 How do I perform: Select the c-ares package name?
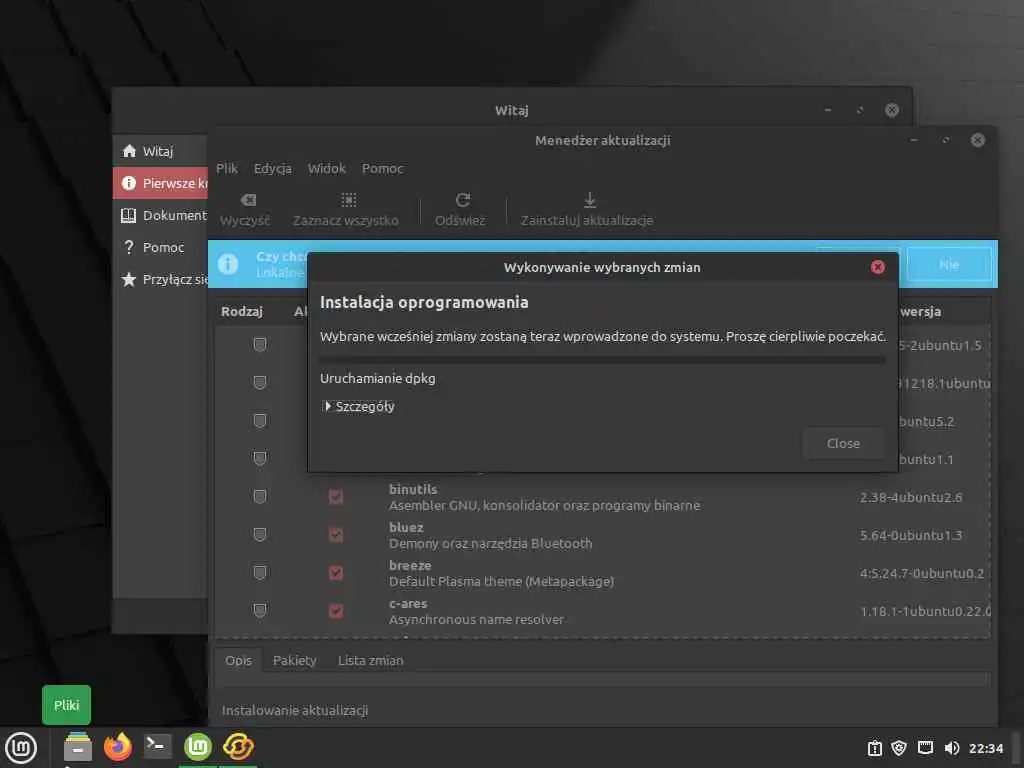[408, 603]
